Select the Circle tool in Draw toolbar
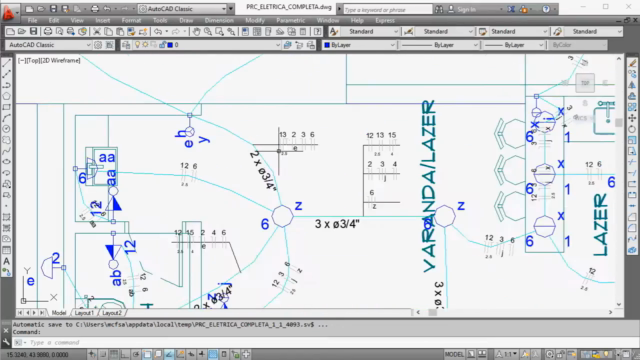The image size is (640, 360). [7, 129]
